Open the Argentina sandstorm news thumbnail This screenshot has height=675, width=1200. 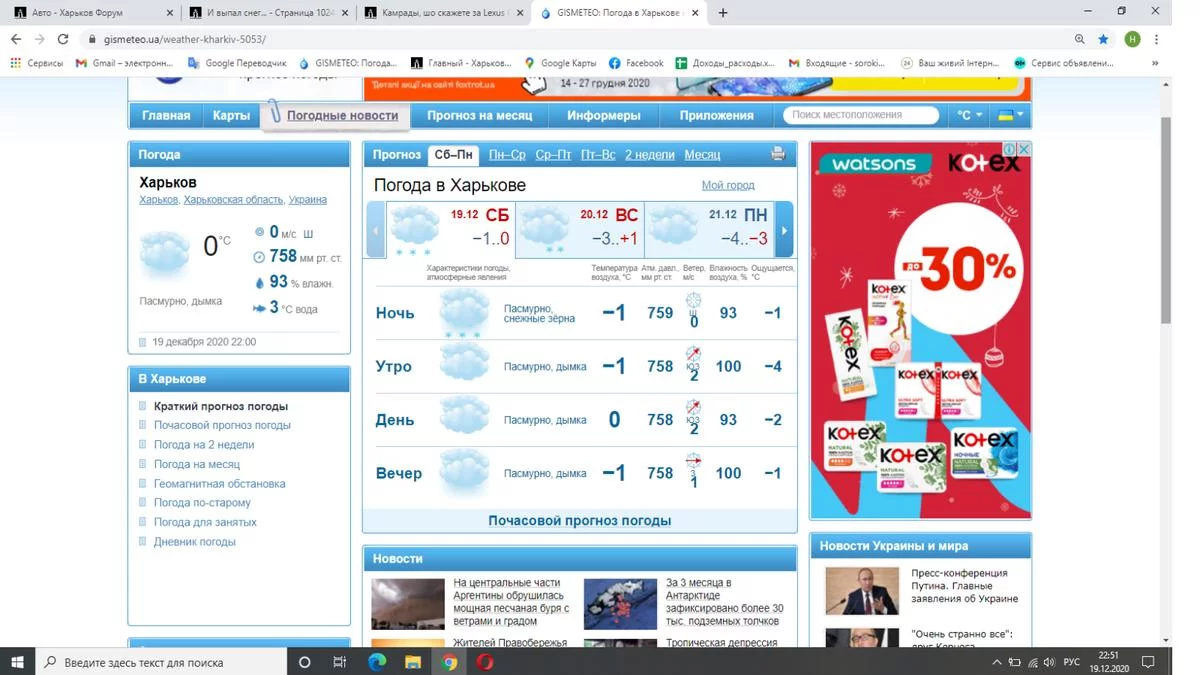click(x=408, y=603)
